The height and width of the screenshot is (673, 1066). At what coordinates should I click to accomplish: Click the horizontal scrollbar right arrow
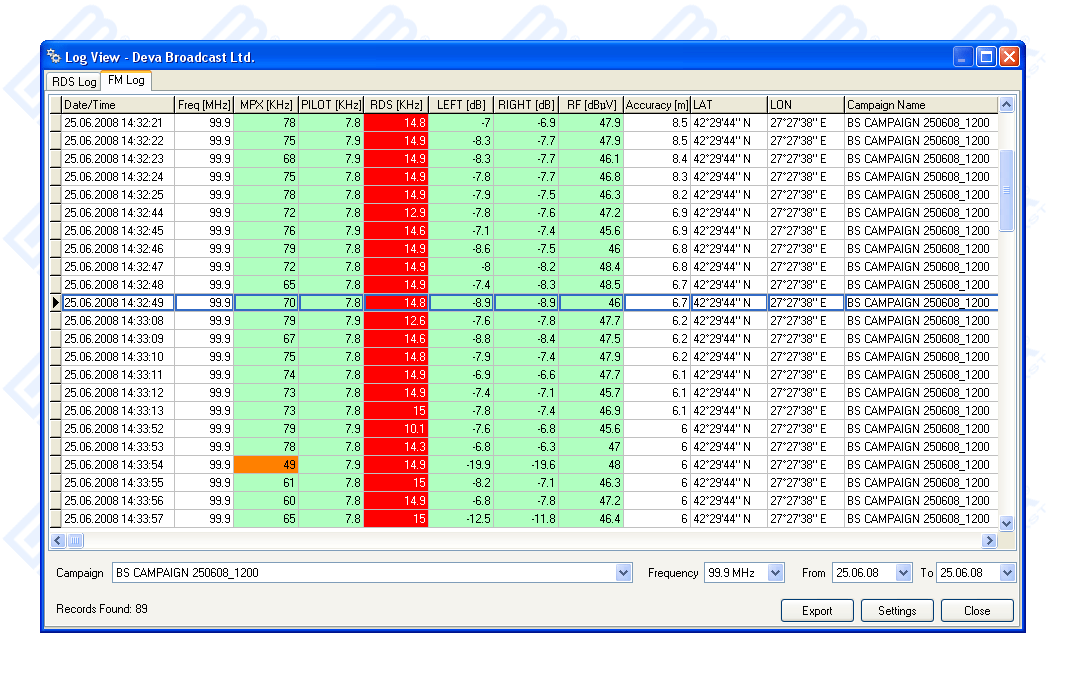(x=989, y=541)
